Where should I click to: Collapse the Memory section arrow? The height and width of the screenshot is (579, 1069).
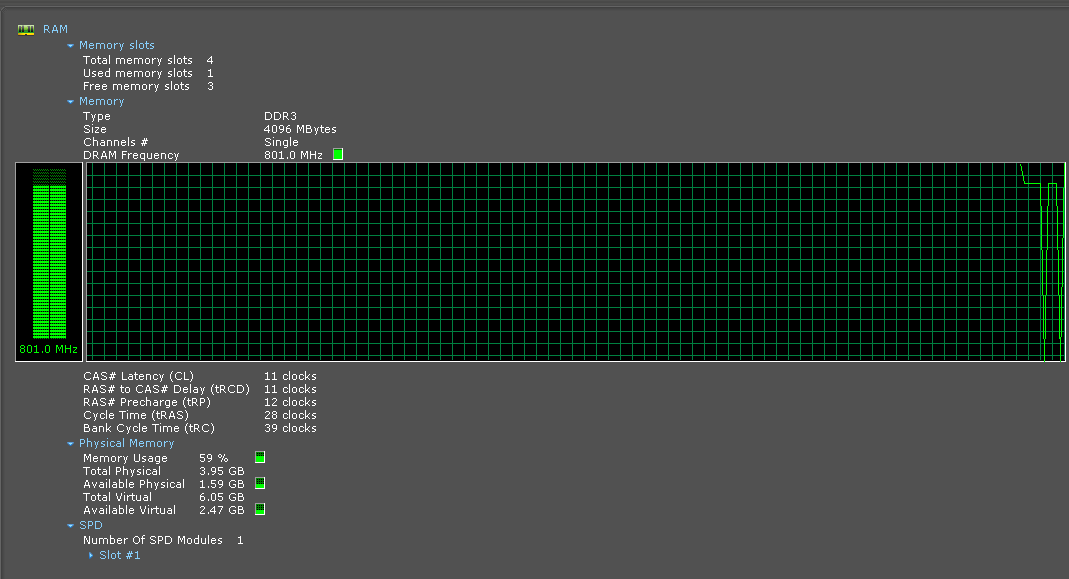click(70, 102)
